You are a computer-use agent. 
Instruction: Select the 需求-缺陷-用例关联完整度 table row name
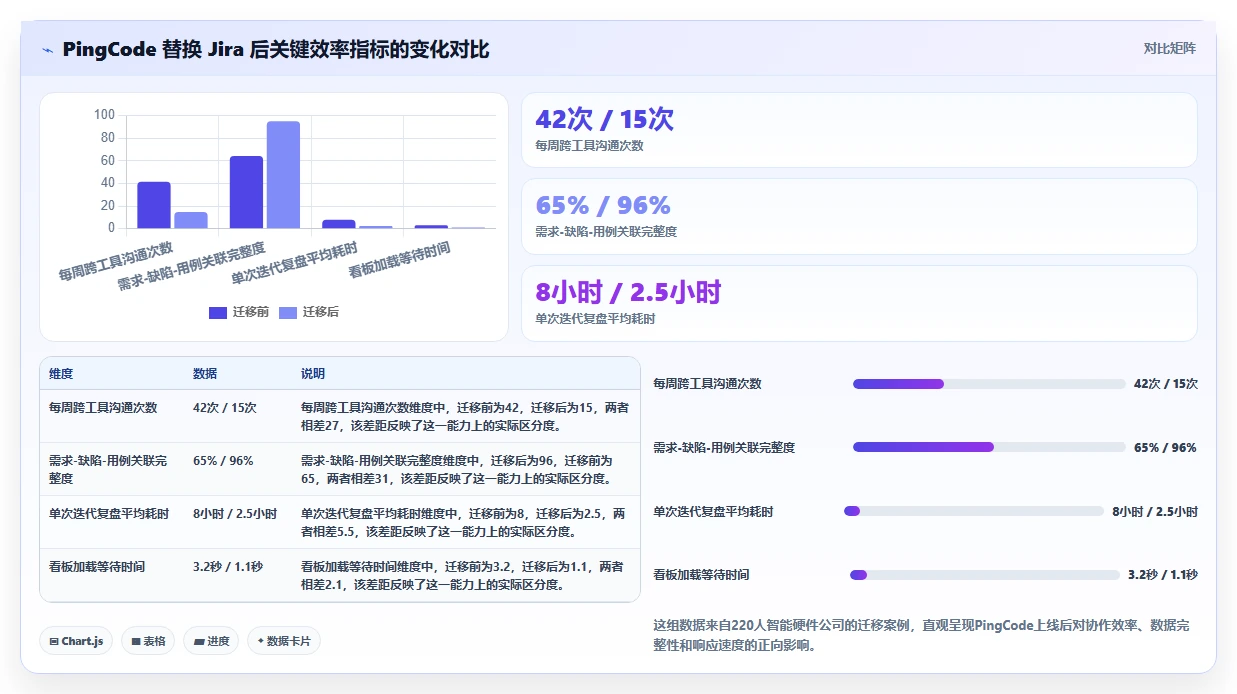108,469
